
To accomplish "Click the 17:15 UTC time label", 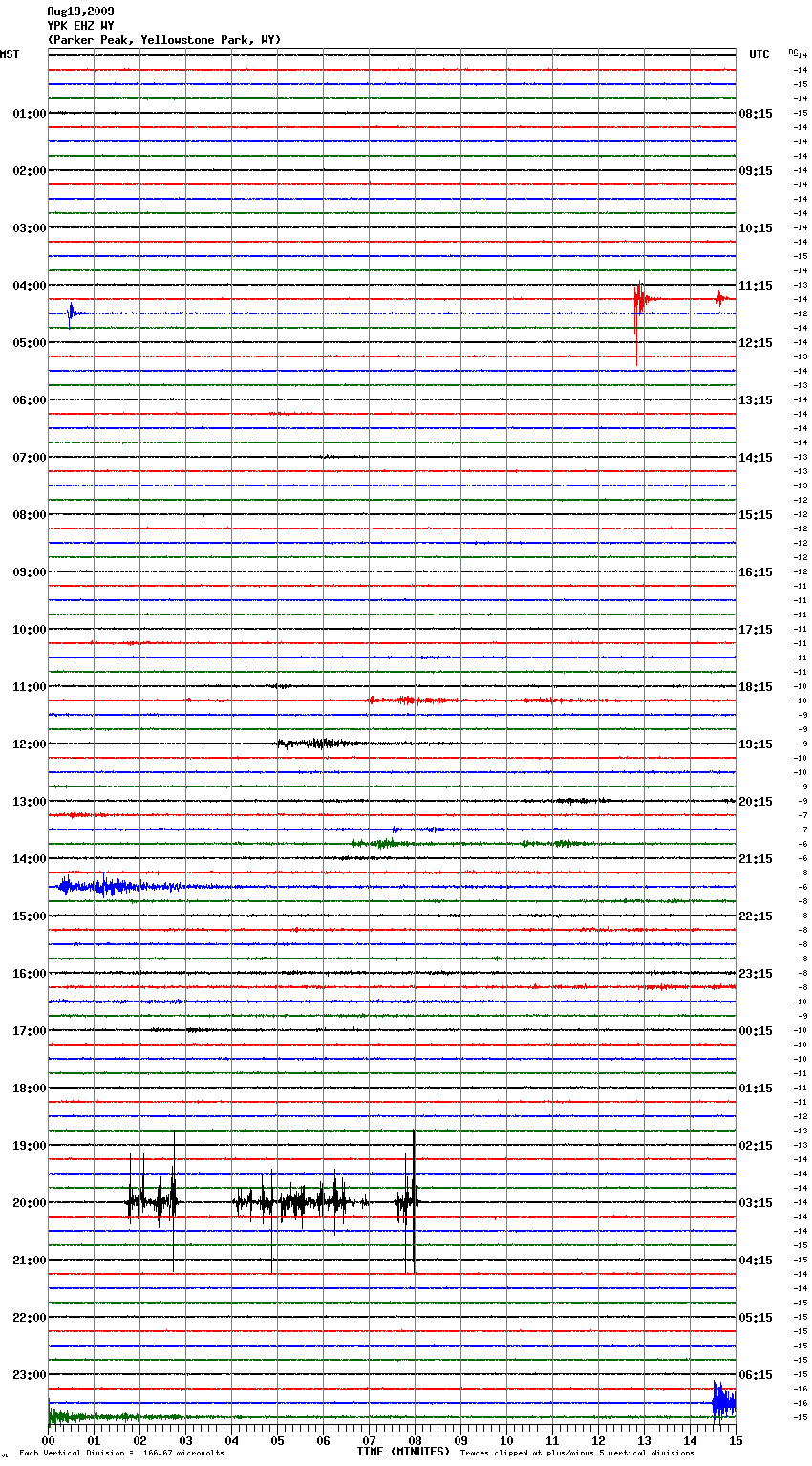I will pos(756,630).
